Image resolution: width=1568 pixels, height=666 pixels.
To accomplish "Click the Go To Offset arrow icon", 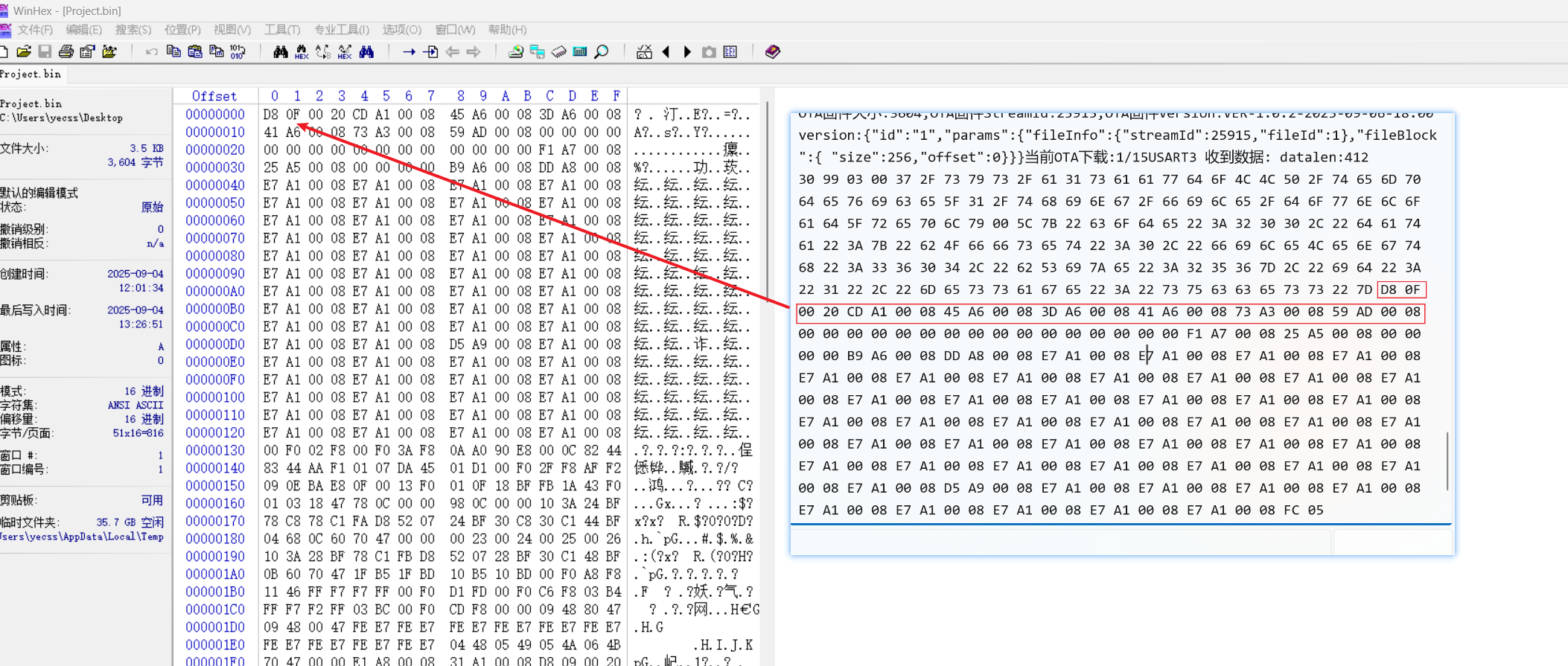I will [409, 51].
